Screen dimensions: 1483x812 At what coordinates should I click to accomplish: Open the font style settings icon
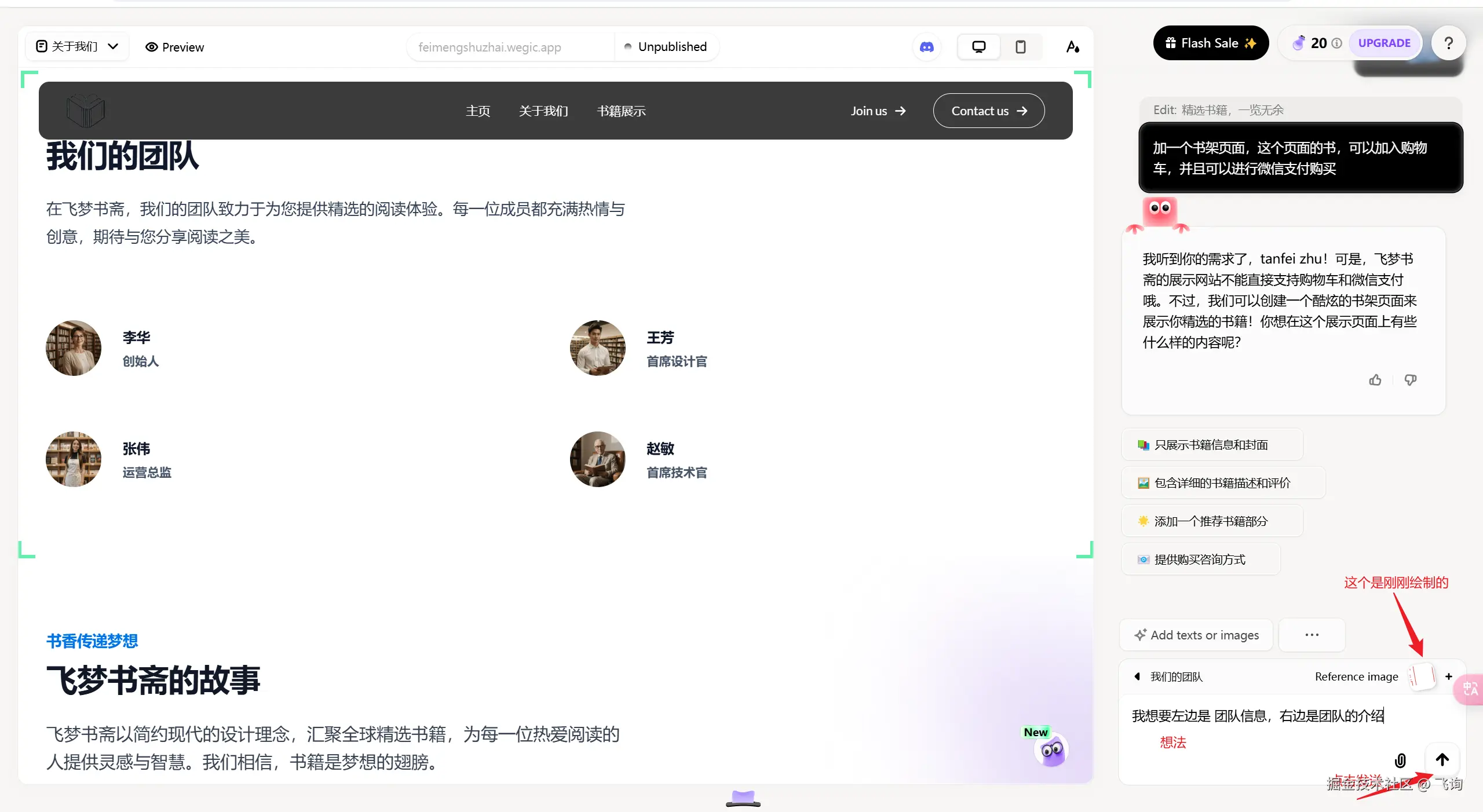click(x=1073, y=47)
